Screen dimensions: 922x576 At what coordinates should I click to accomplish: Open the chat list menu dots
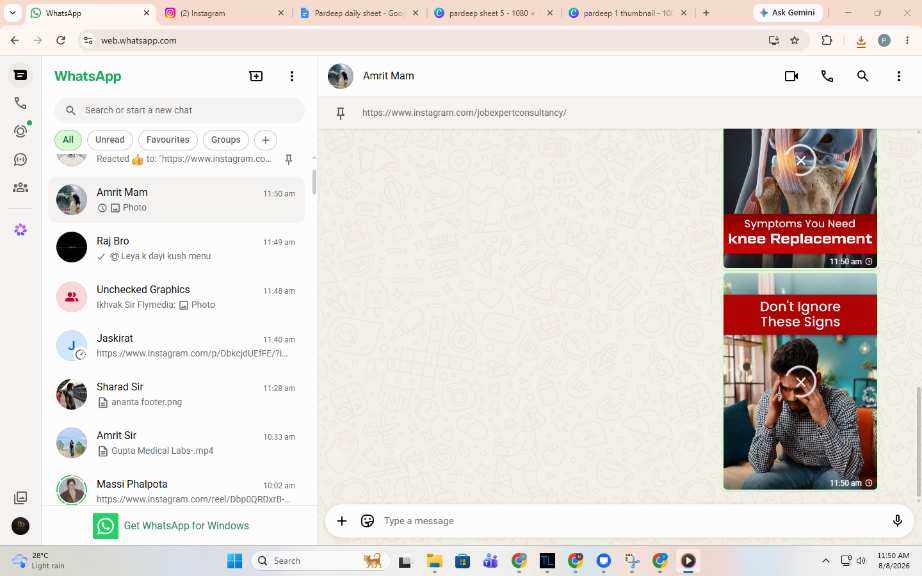click(292, 76)
